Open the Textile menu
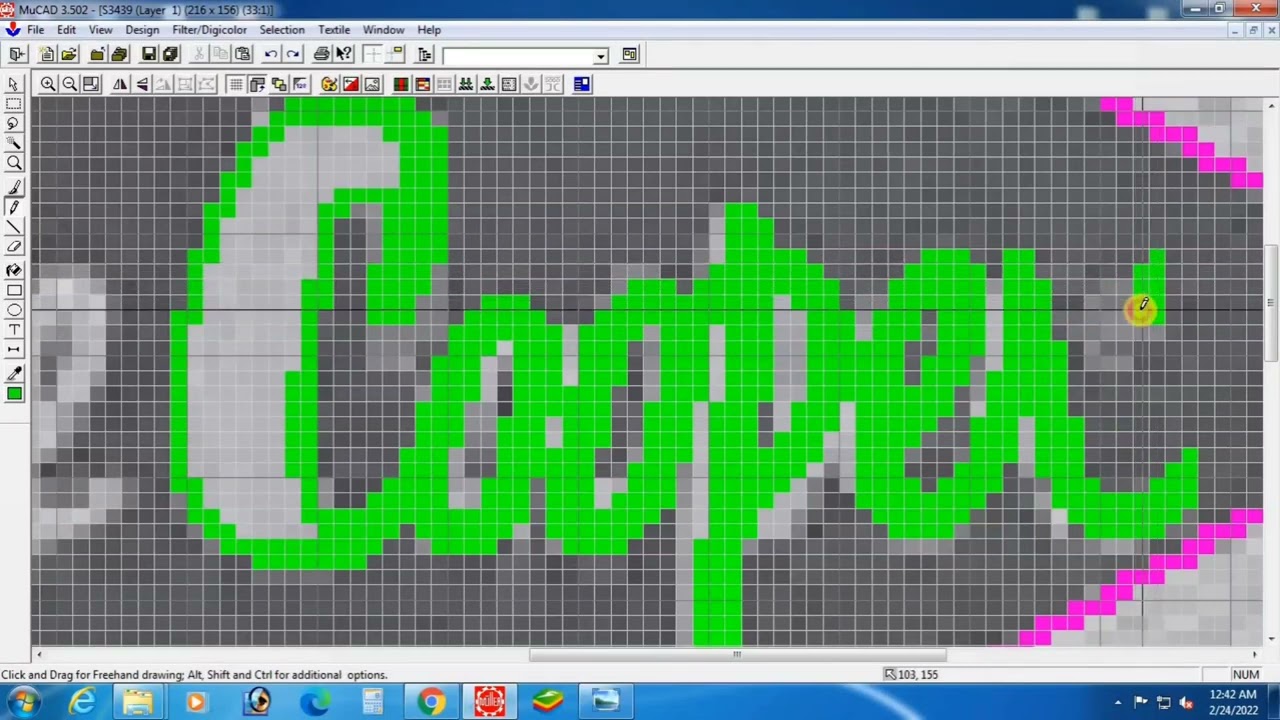Image resolution: width=1280 pixels, height=720 pixels. [x=334, y=30]
